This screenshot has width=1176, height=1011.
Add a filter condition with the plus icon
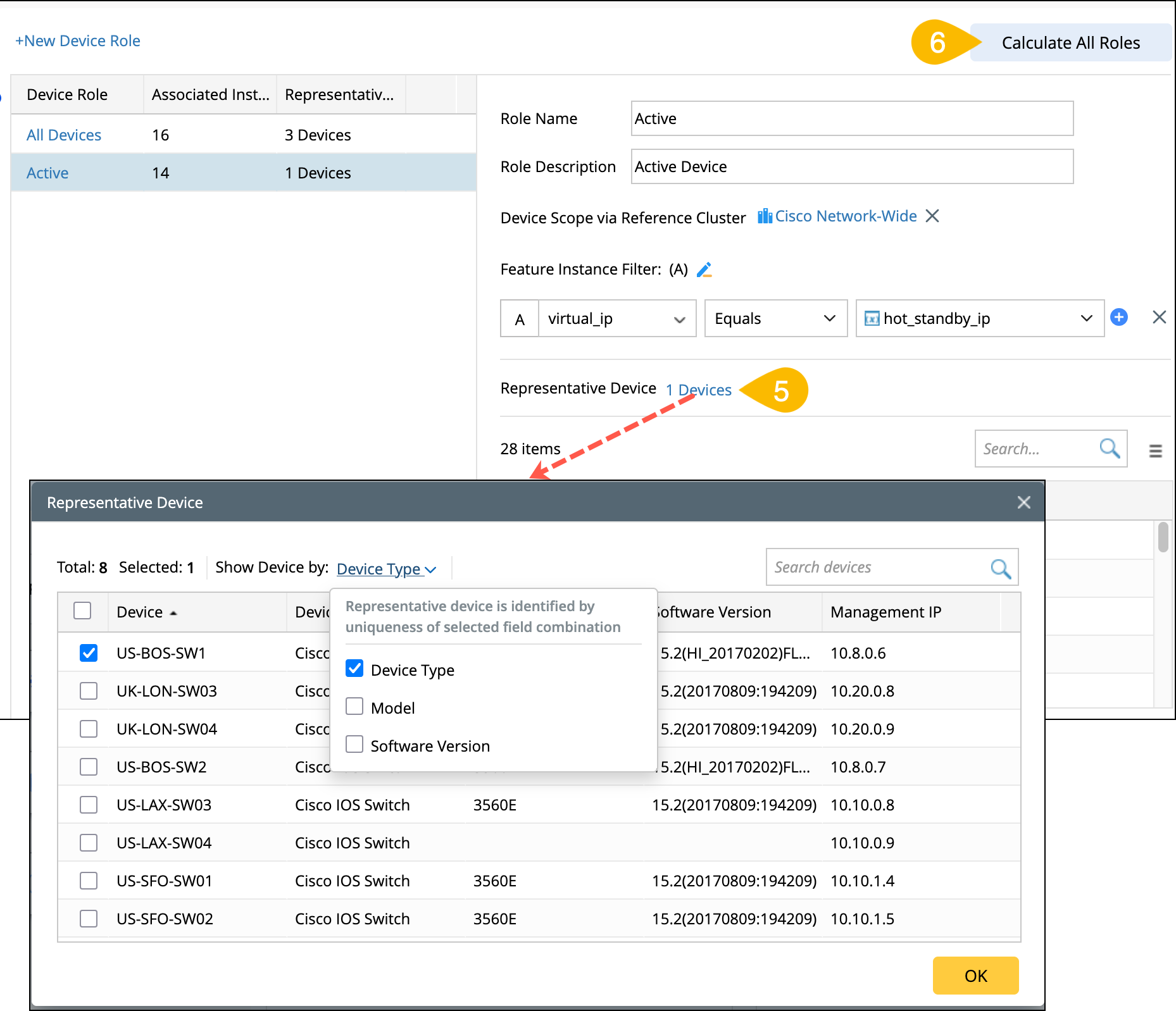(x=1118, y=318)
